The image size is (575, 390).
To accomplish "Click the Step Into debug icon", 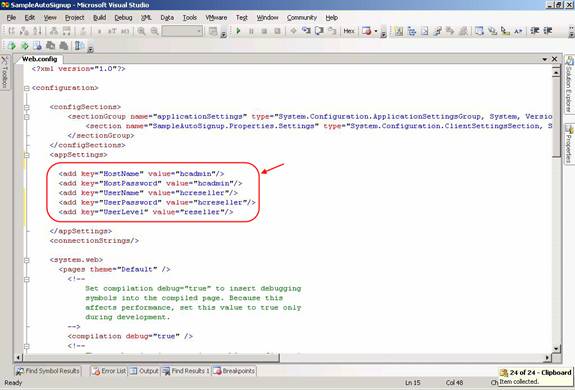I will pyautogui.click(x=306, y=31).
